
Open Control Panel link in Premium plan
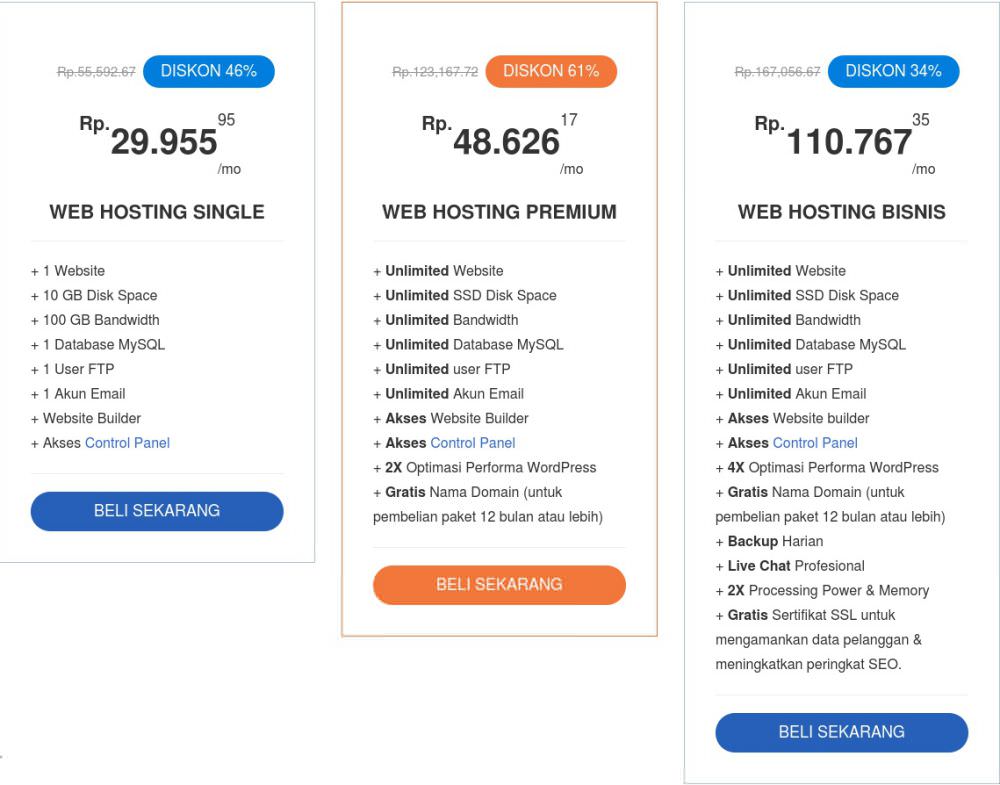pyautogui.click(x=472, y=443)
